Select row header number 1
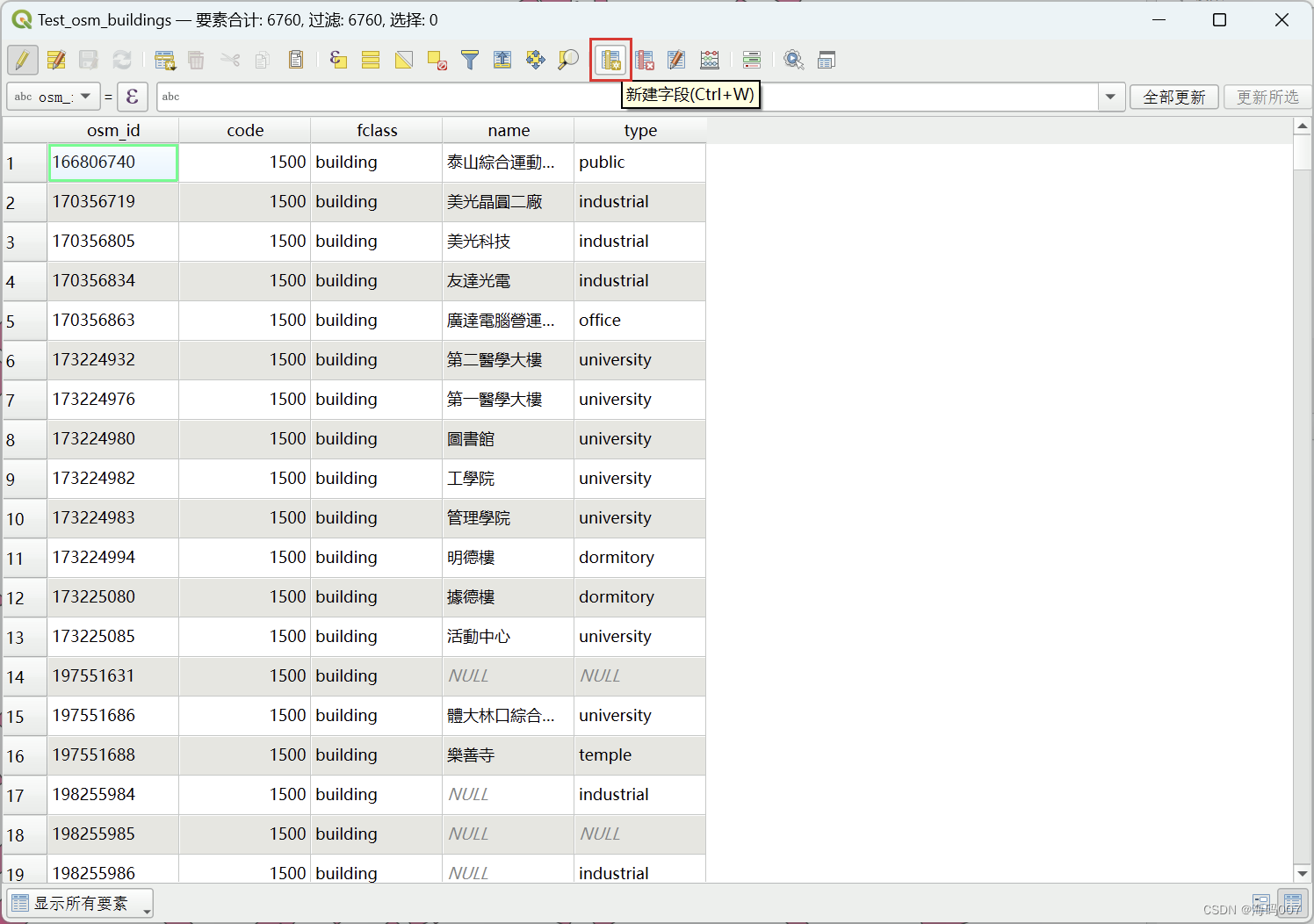This screenshot has width=1314, height=924. pyautogui.click(x=25, y=162)
